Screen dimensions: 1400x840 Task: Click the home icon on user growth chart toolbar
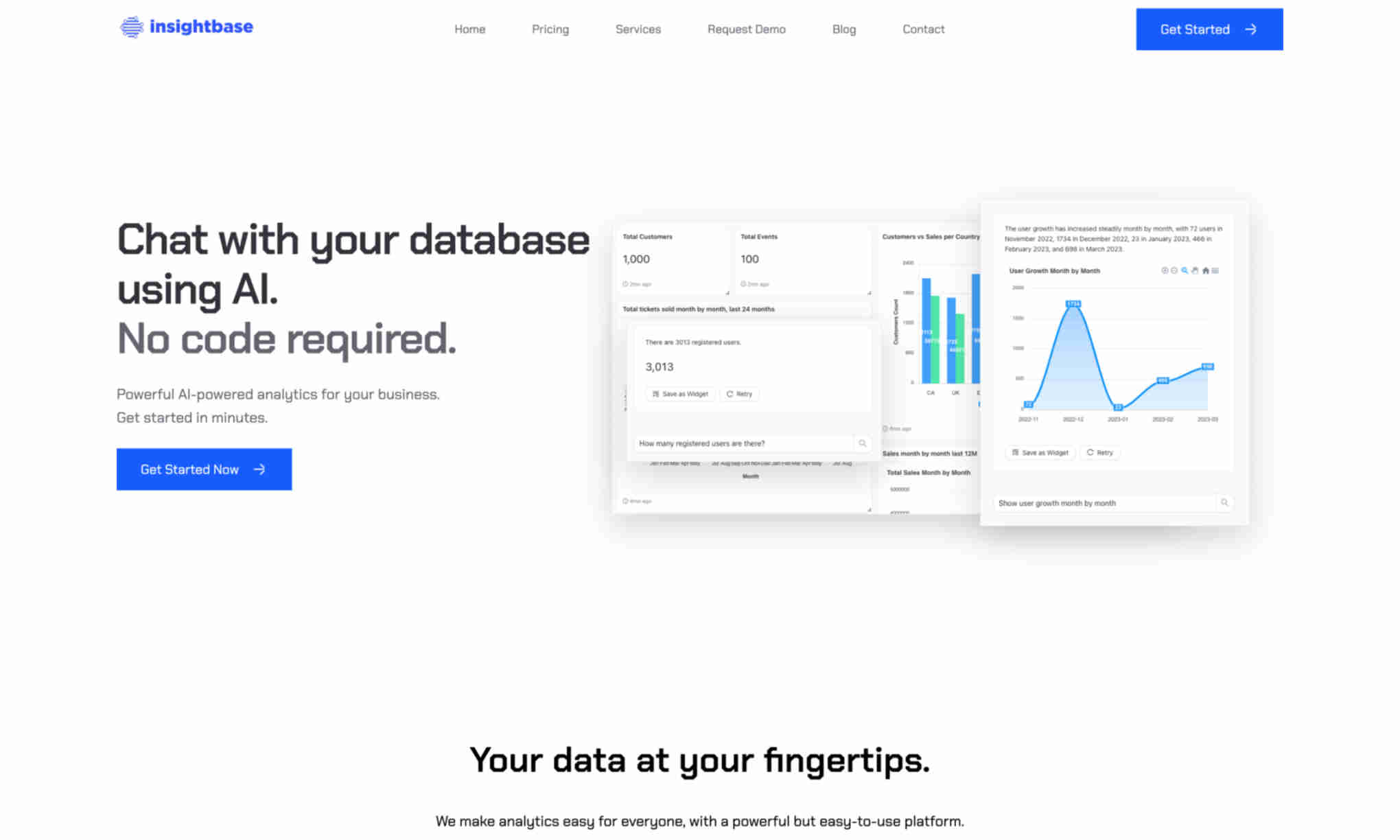1204,270
